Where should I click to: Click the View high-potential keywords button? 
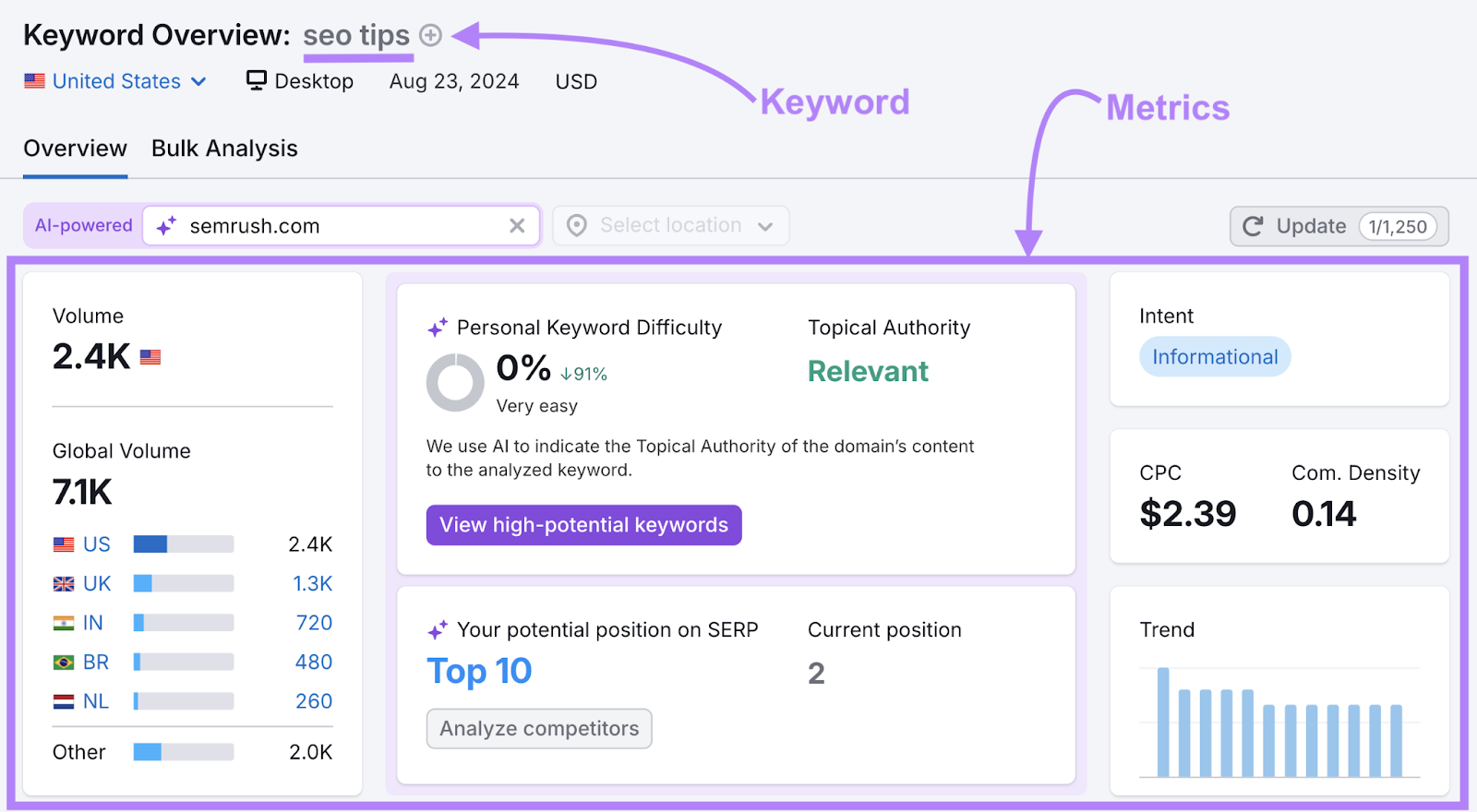583,525
